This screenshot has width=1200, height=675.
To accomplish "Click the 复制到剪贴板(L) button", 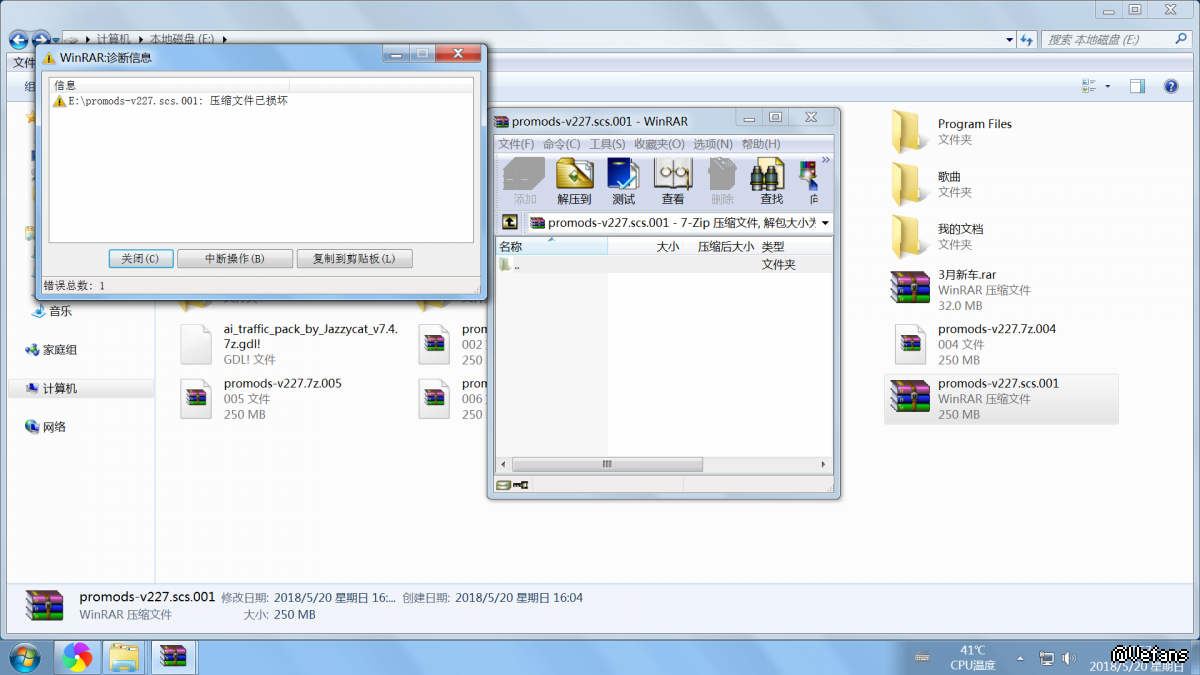I will coord(355,259).
